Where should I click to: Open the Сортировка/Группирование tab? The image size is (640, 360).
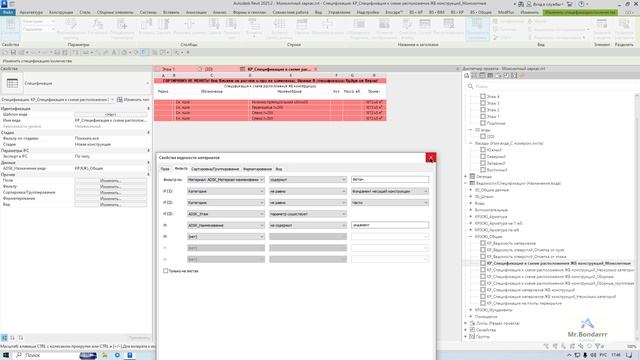[x=215, y=169]
